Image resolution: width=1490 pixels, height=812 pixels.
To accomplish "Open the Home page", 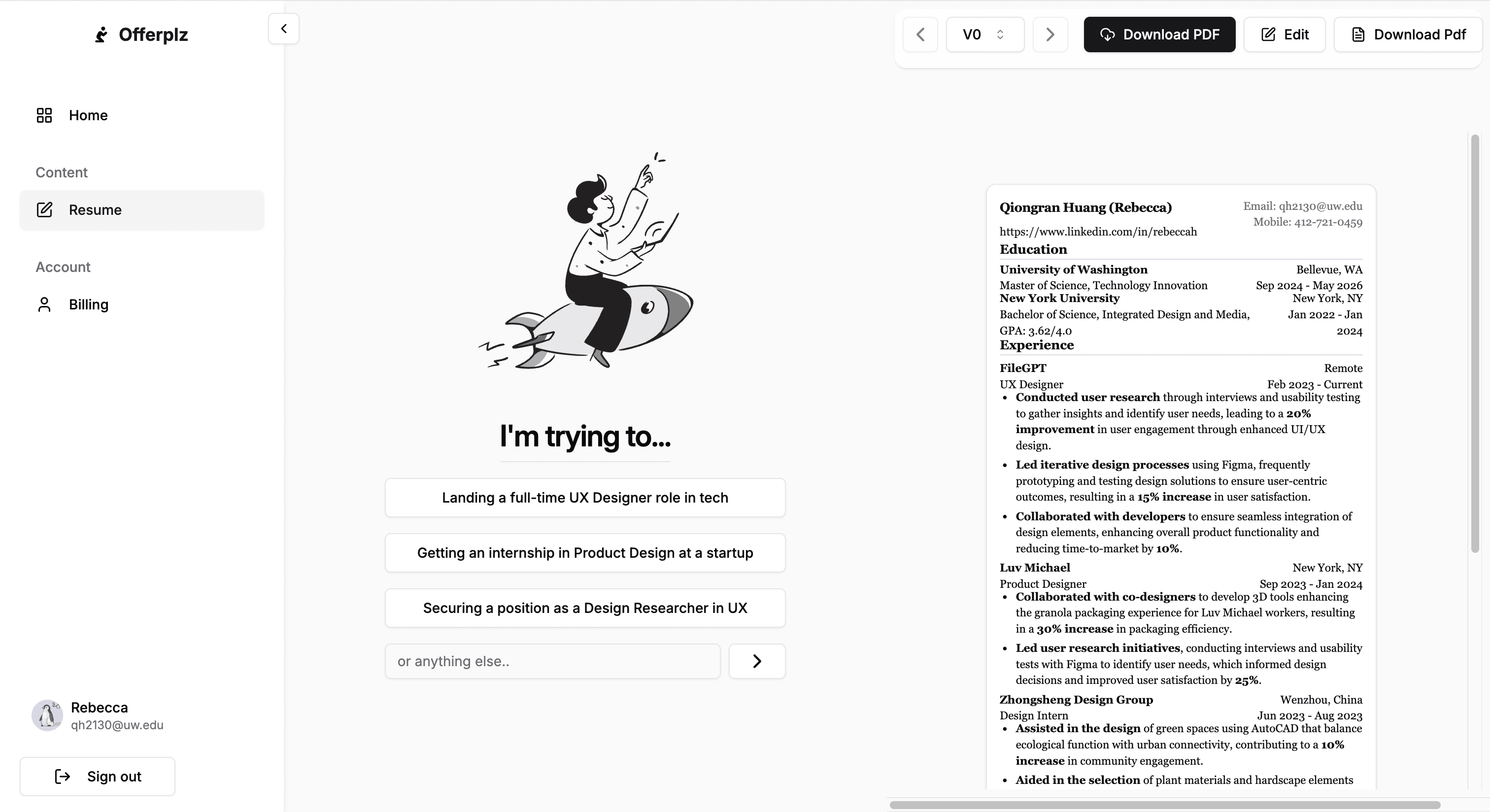I will [142, 115].
